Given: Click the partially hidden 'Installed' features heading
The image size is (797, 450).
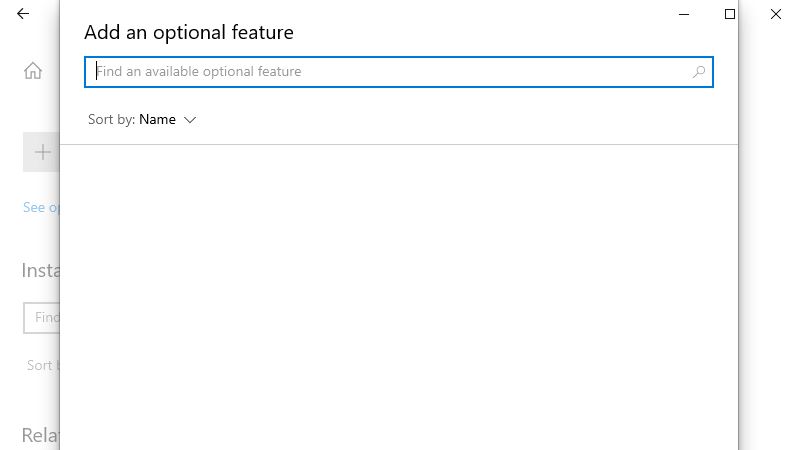Looking at the screenshot, I should (41, 271).
